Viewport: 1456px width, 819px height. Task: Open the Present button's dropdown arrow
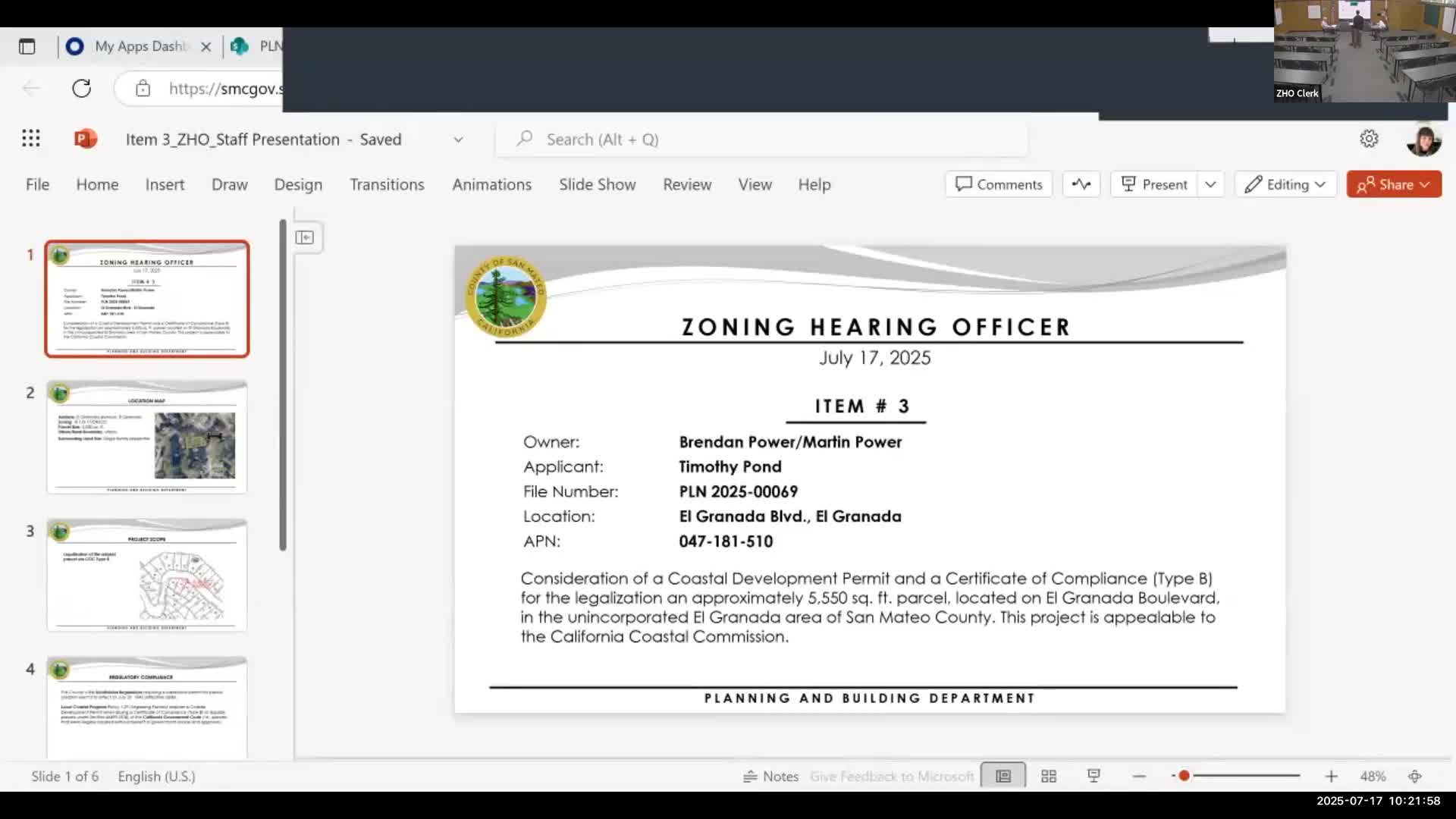coord(1210,184)
